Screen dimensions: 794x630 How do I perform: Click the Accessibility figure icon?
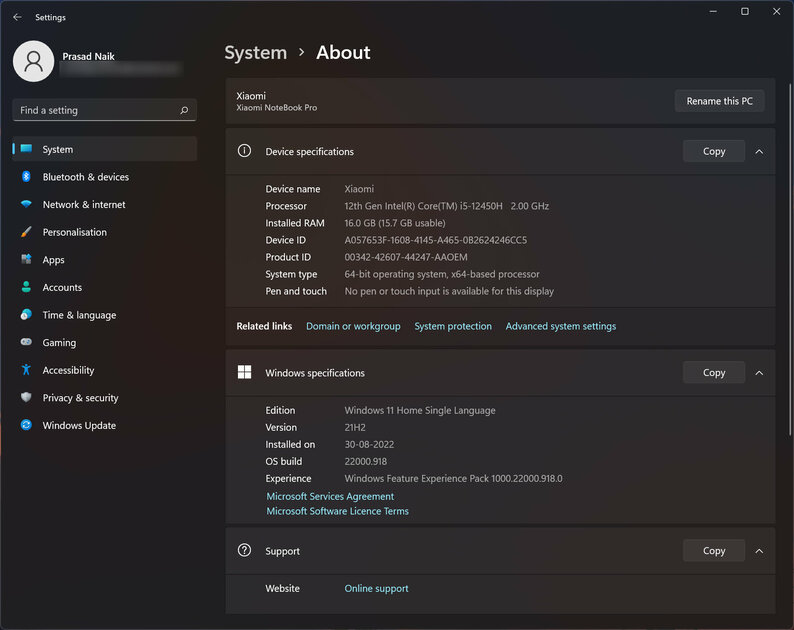click(26, 370)
